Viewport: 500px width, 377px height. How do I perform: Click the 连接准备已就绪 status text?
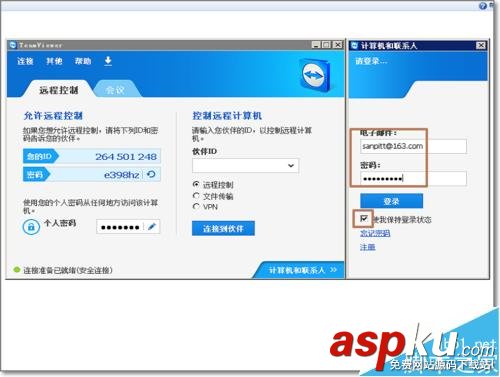(68, 270)
